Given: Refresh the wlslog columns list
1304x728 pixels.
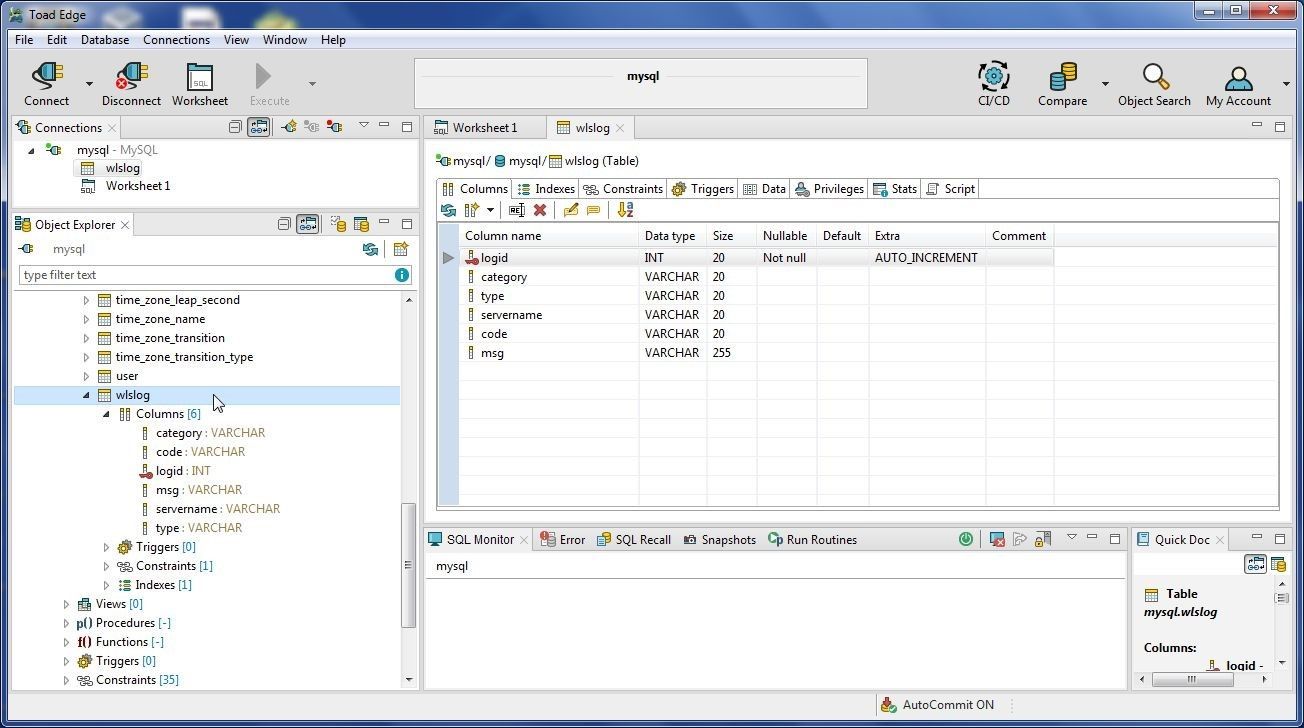Looking at the screenshot, I should (x=448, y=210).
